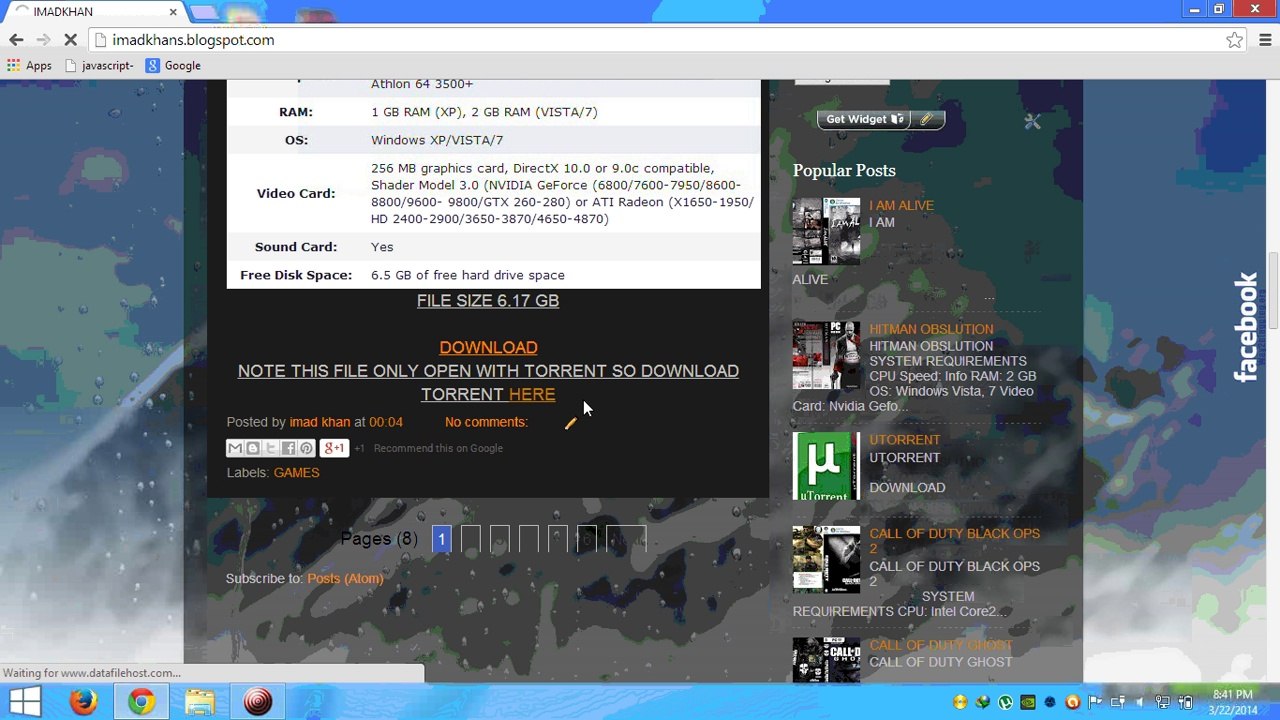Screen dimensions: 1280x720
Task: Click the gold disc tray icon
Action: pyautogui.click(x=960, y=702)
